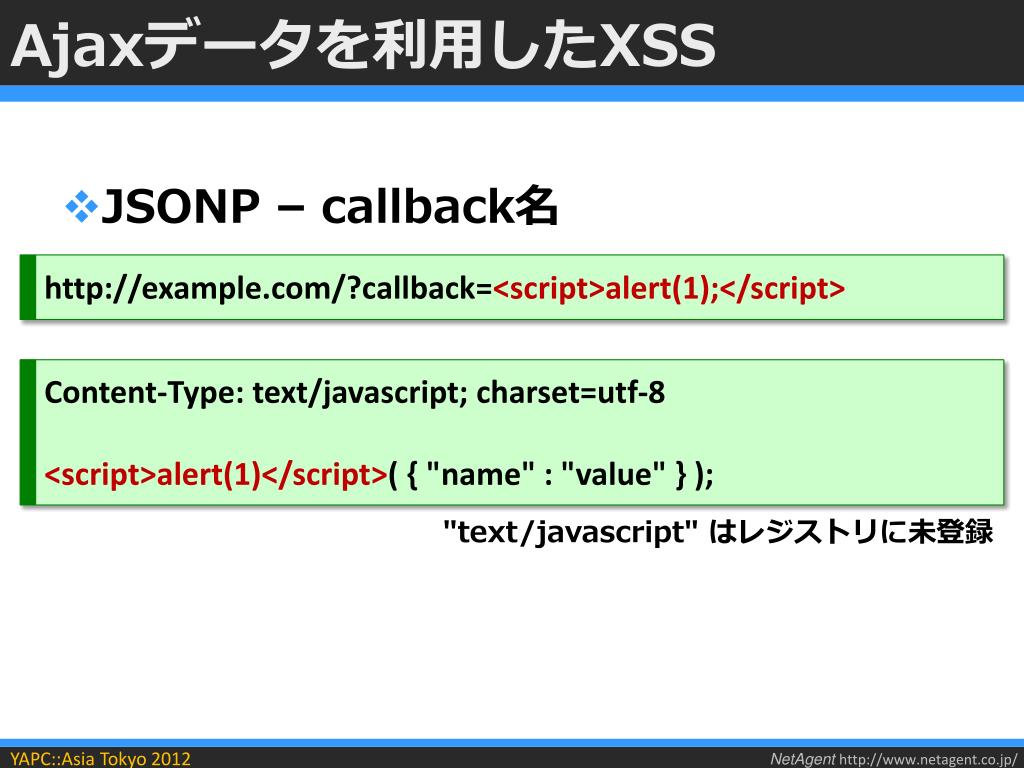Click the note '"text/javascript" はレジストリに未登録'
This screenshot has height=768, width=1024.
click(x=718, y=532)
